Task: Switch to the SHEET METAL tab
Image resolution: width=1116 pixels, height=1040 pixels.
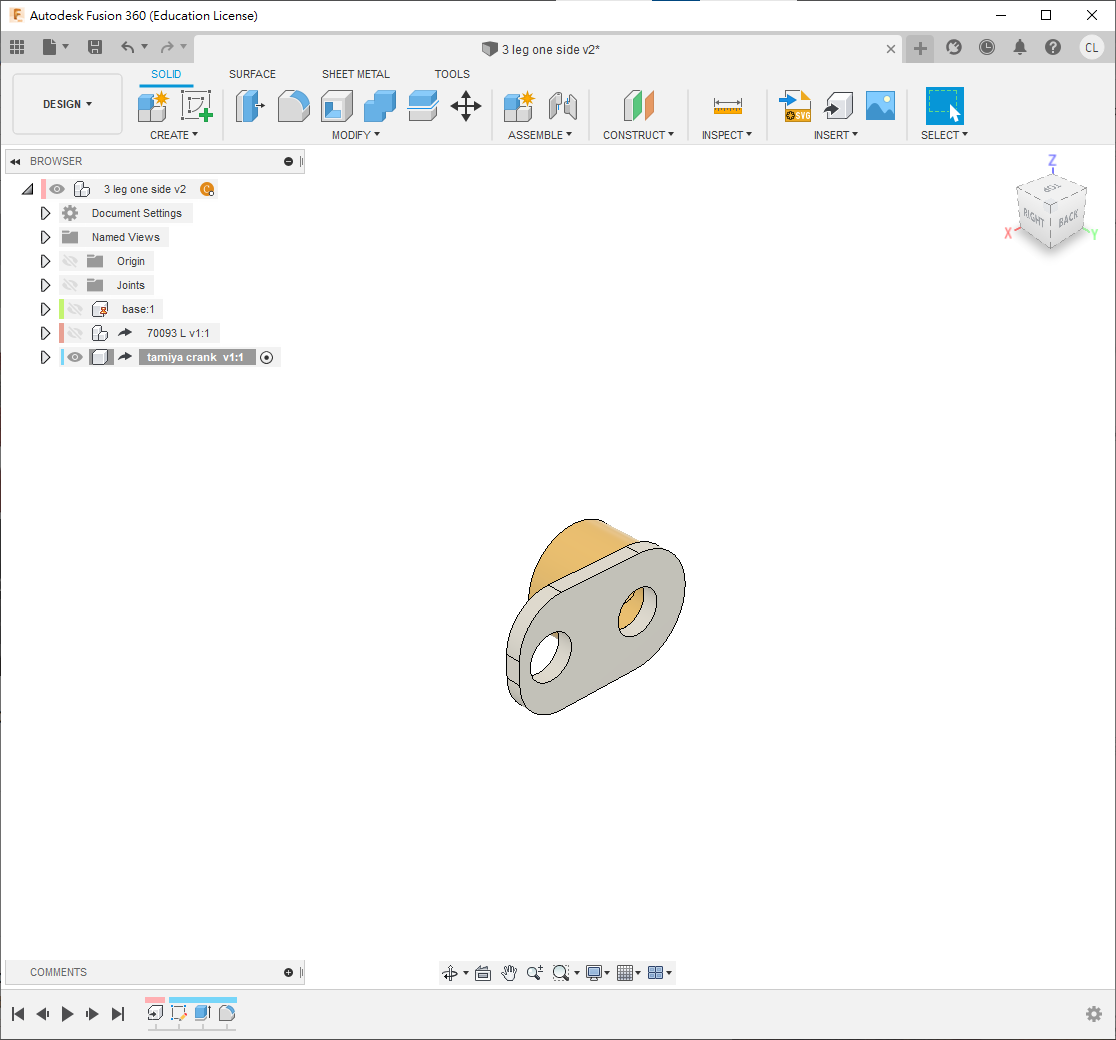Action: pos(355,74)
